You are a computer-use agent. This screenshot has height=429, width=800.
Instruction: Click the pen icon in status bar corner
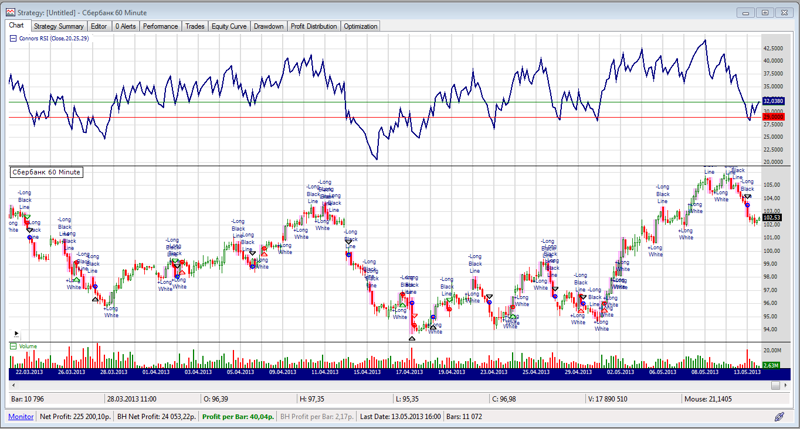pyautogui.click(x=779, y=415)
